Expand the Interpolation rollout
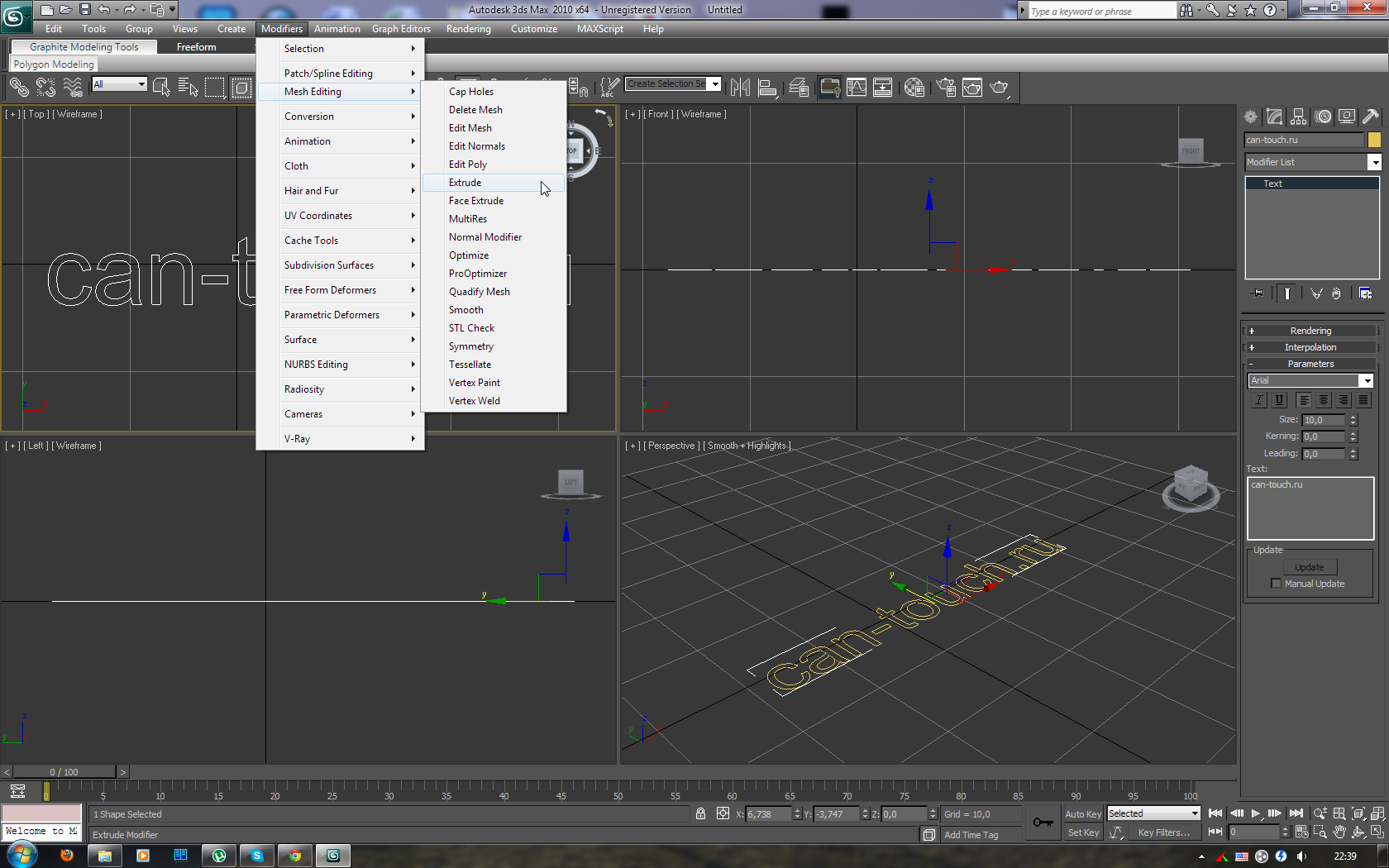Image resolution: width=1389 pixels, height=868 pixels. coord(1310,347)
